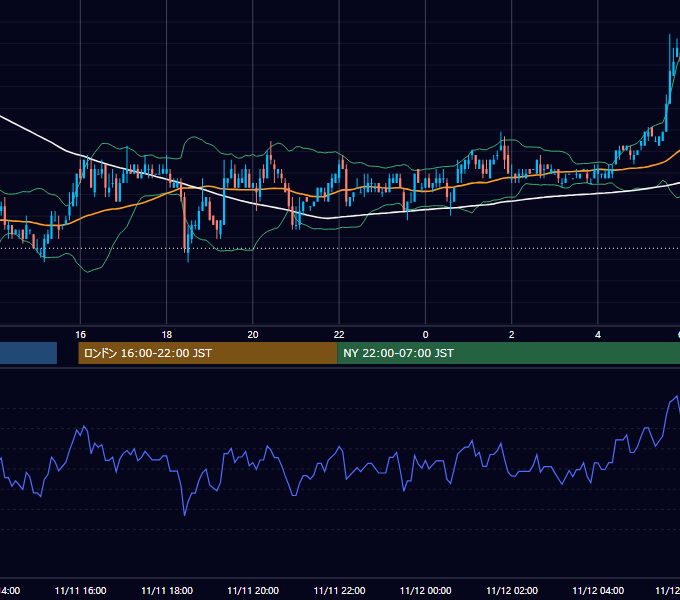Click the 20 hour label on price chart
The image size is (680, 600).
click(x=253, y=335)
